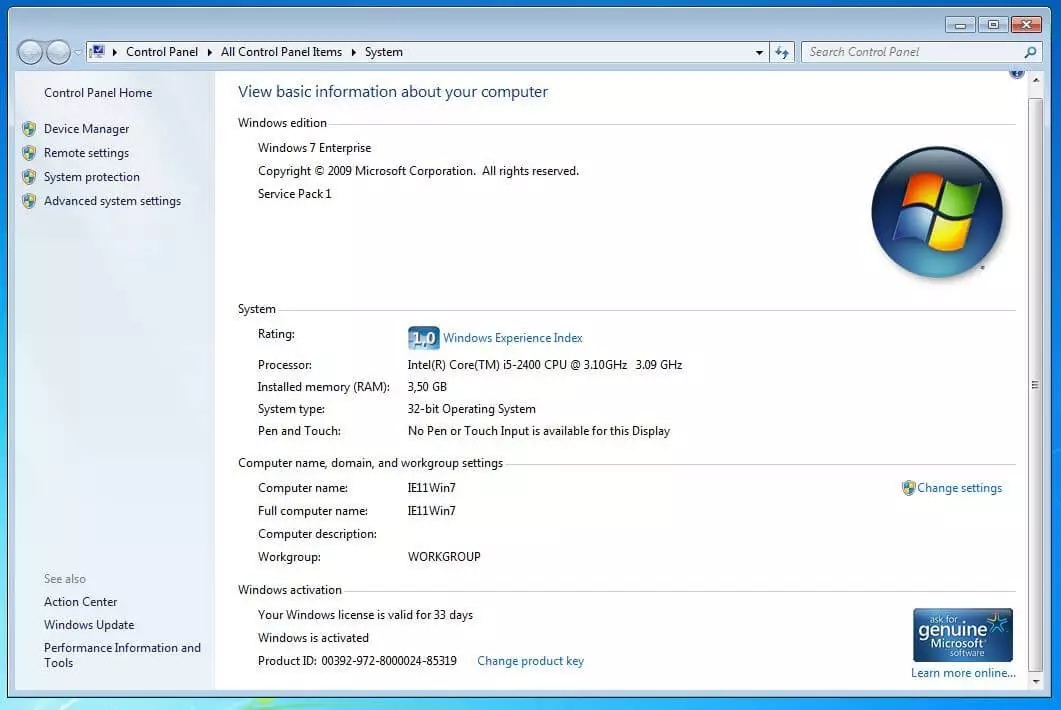Screen dimensions: 1061x710
Task: Select System breadcrumb in address bar
Action: click(x=384, y=52)
